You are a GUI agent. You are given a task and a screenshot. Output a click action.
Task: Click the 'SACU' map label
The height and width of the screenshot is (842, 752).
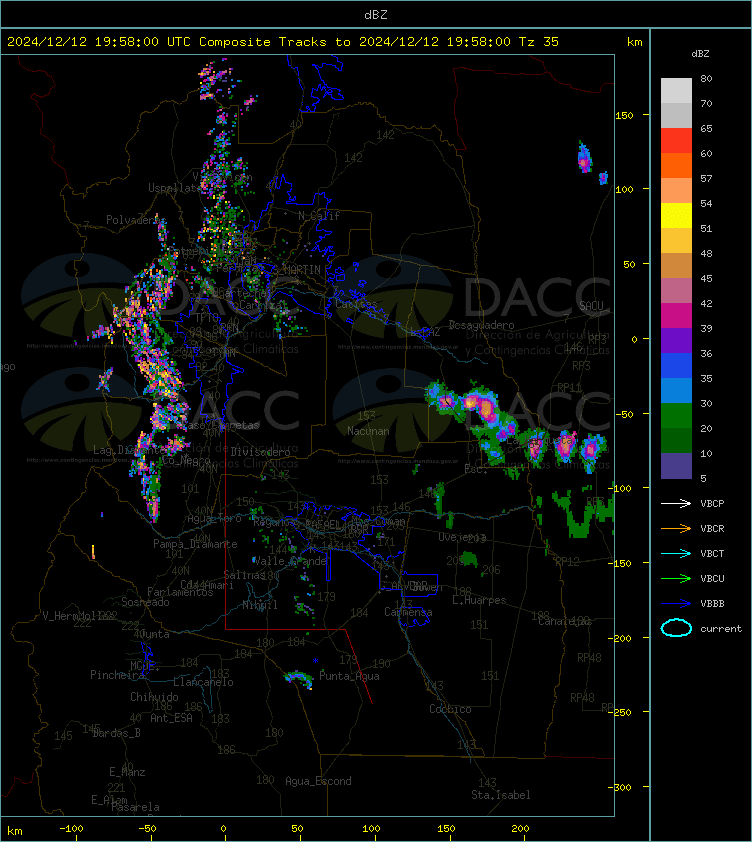click(591, 305)
